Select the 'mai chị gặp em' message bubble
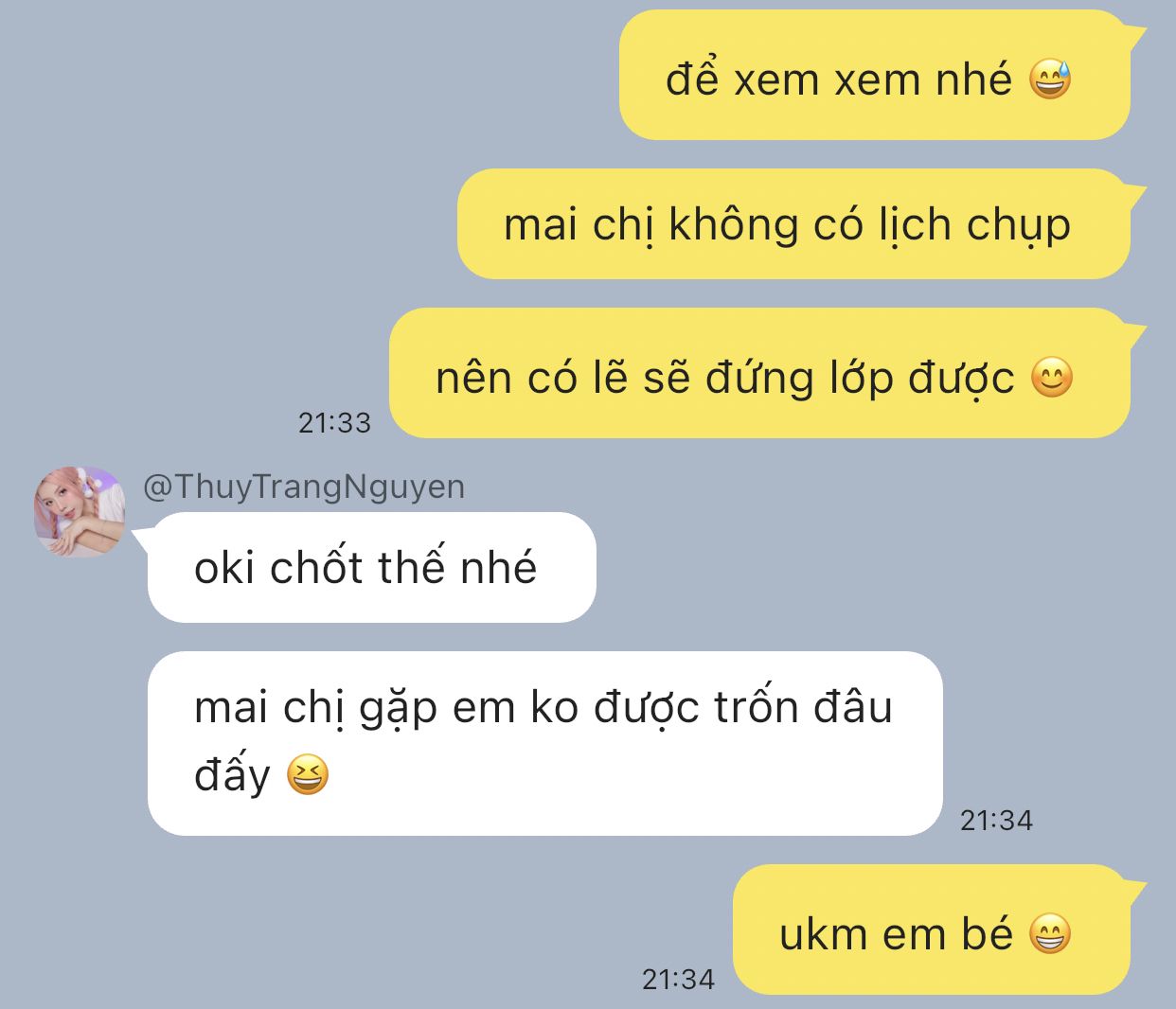Screen dimensions: 1176x1009 tap(545, 743)
